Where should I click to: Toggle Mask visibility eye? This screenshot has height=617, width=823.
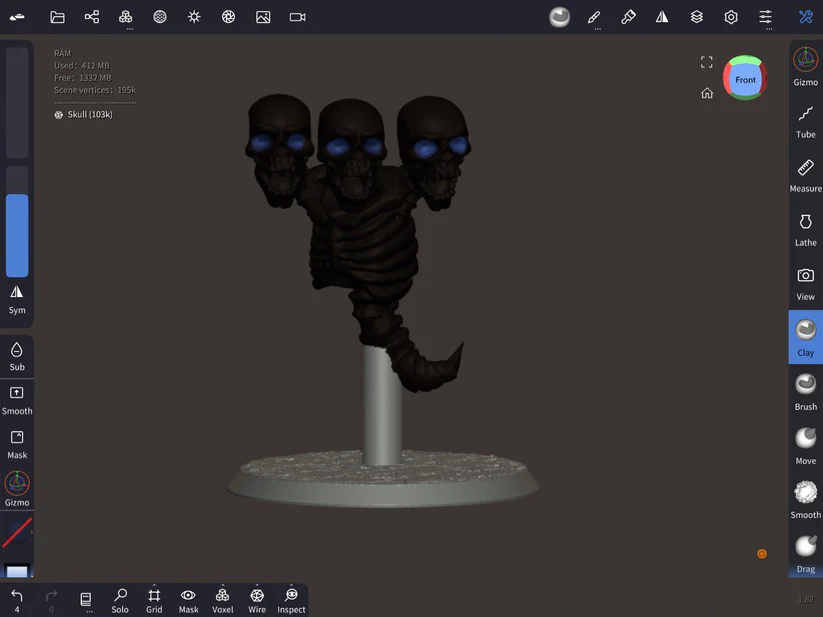pyautogui.click(x=188, y=601)
